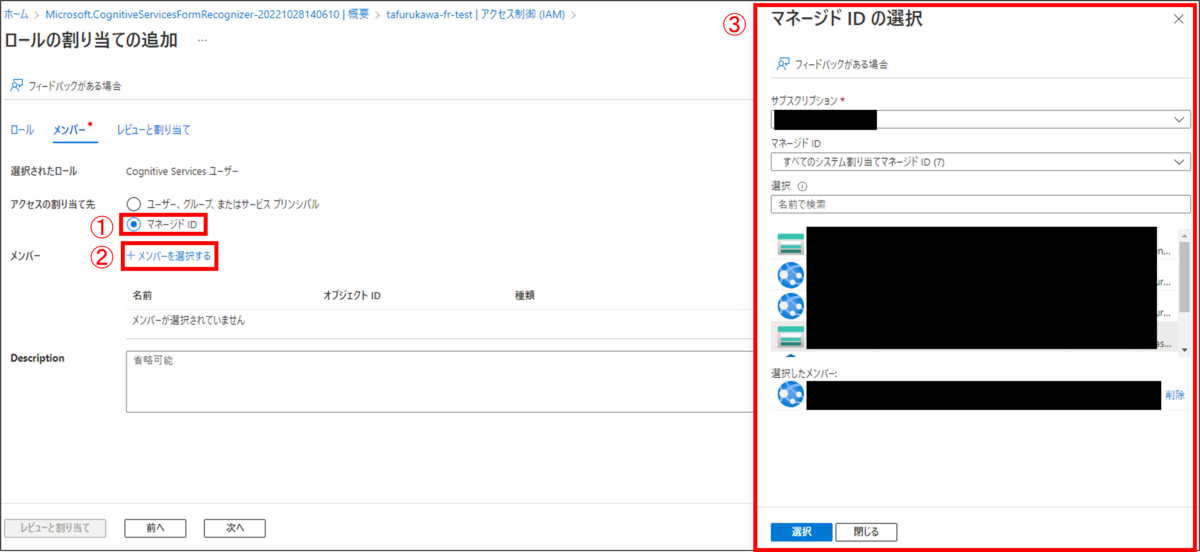Click the レビューと割り当て button at the bottom
The width and height of the screenshot is (1200, 552).
coord(54,528)
